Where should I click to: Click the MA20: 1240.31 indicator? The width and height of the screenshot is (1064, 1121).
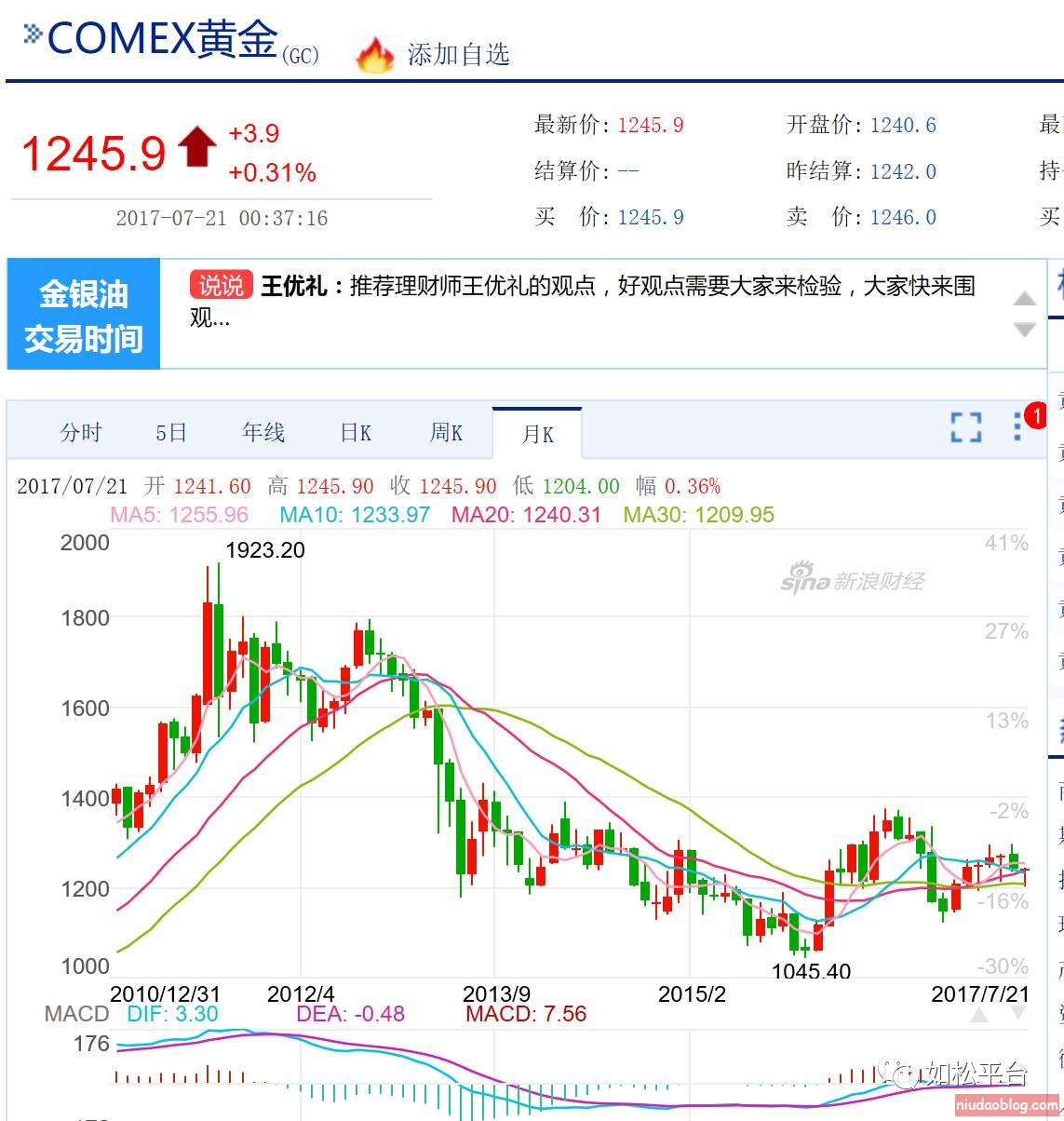pos(527,515)
